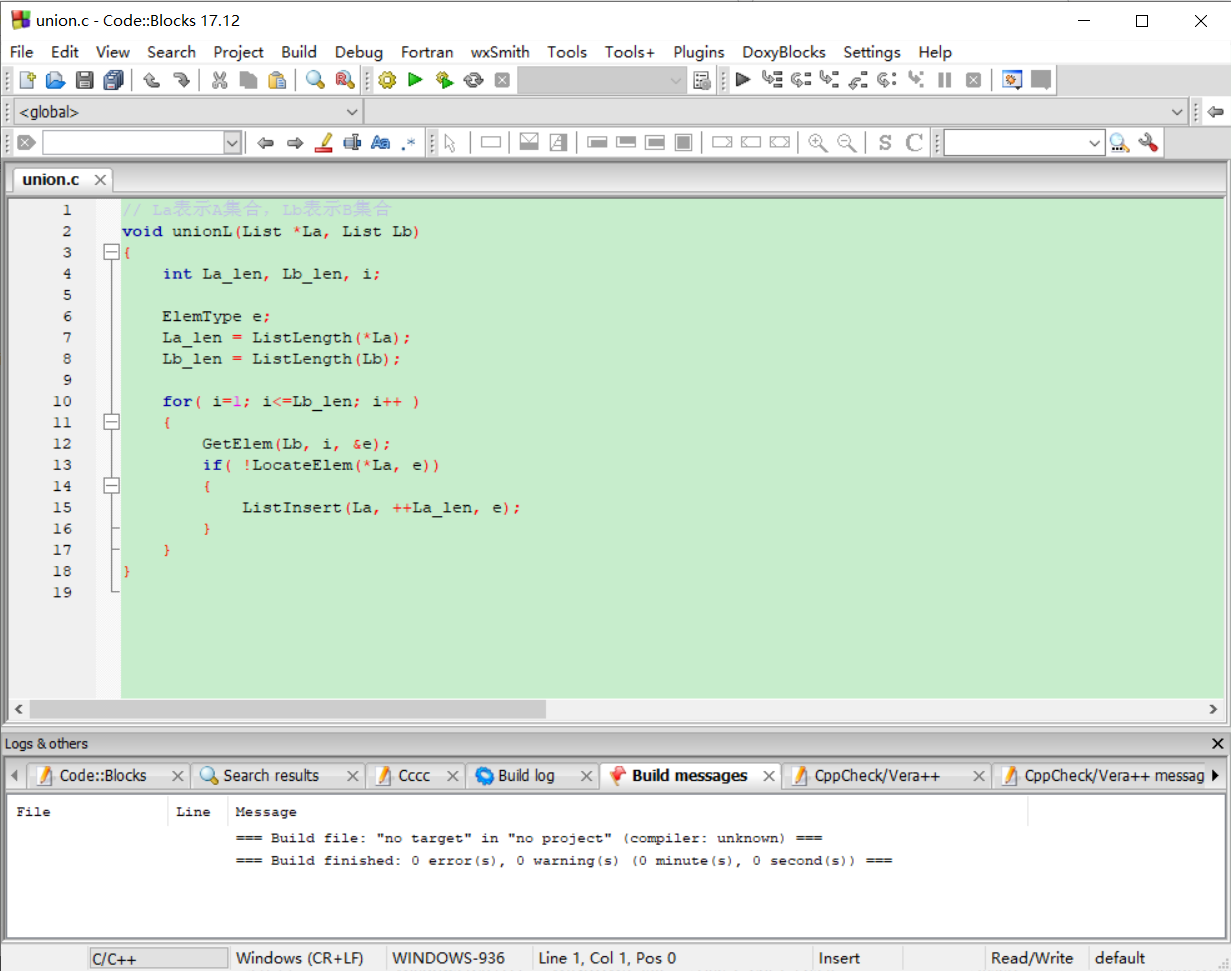The height and width of the screenshot is (971, 1231).
Task: Open the Debugging windows icon
Action: tap(1012, 80)
